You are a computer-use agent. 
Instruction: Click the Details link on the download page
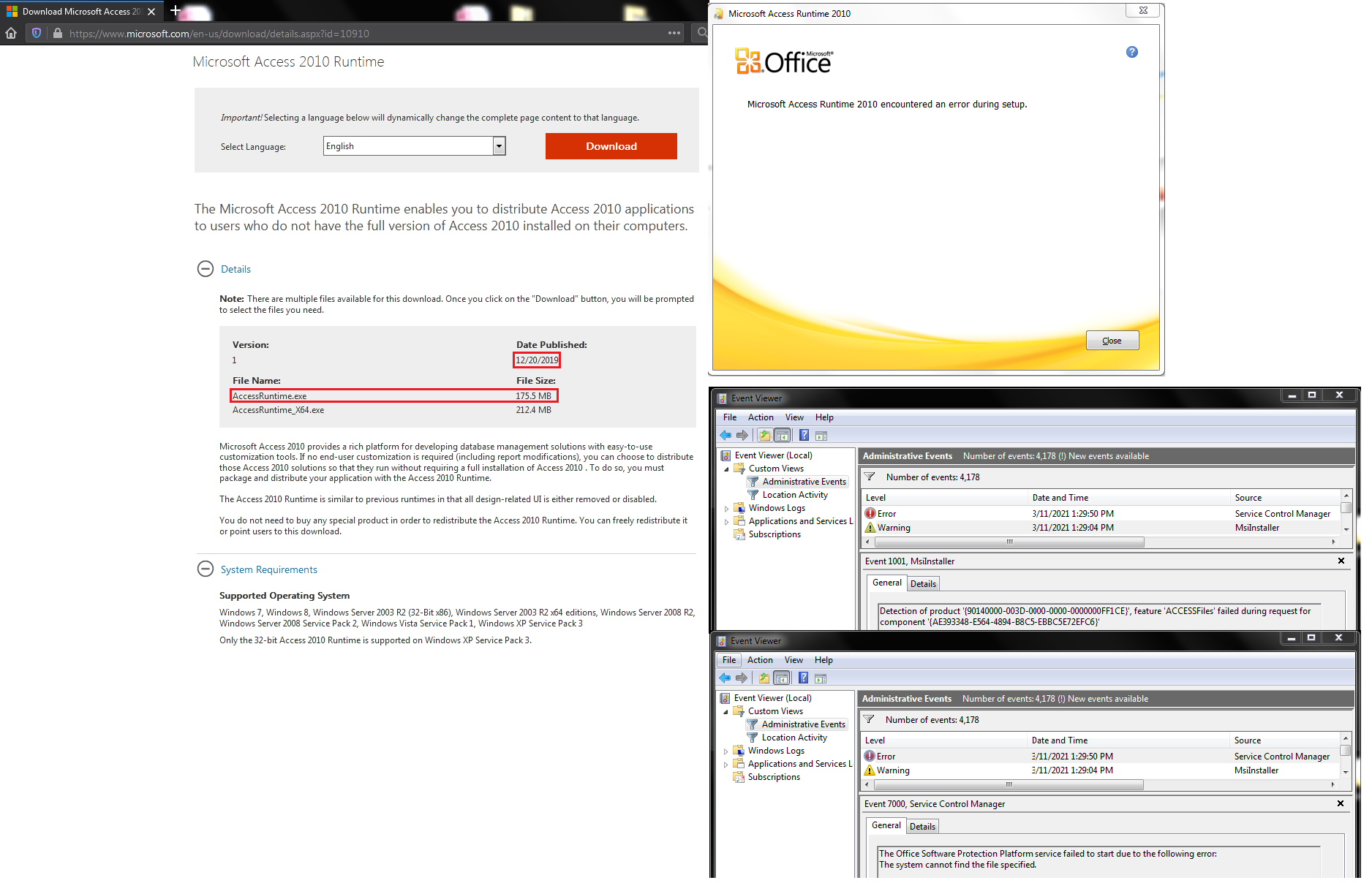click(x=235, y=269)
